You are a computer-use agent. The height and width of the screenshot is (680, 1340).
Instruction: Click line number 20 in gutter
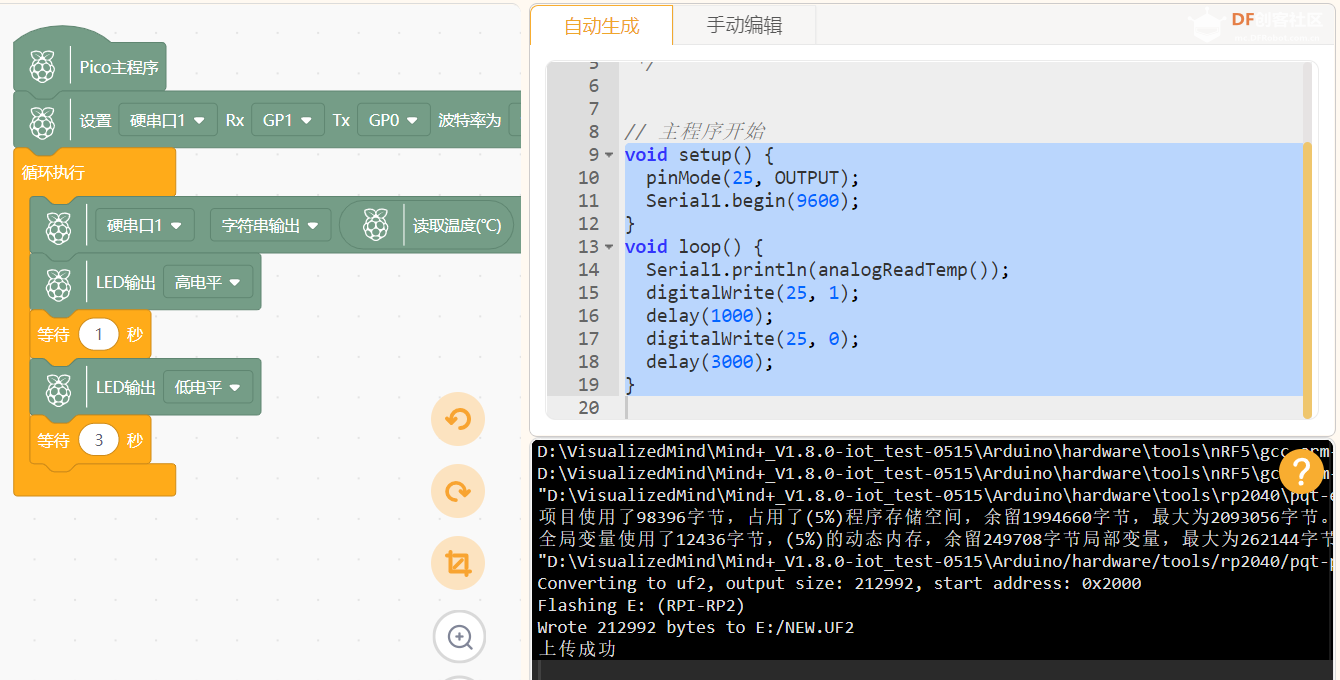coord(588,408)
